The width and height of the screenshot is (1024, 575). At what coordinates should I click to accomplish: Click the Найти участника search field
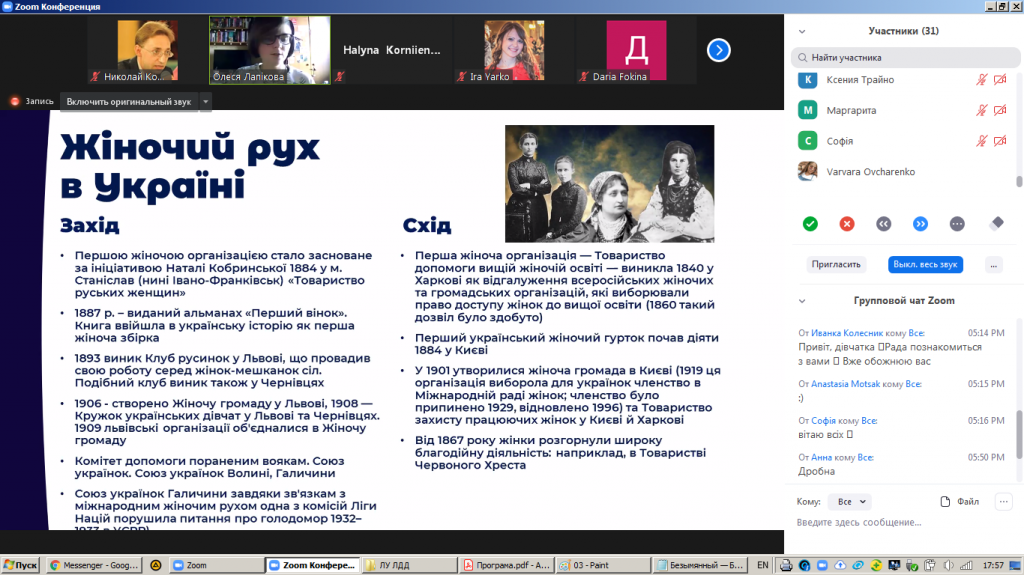[x=905, y=58]
